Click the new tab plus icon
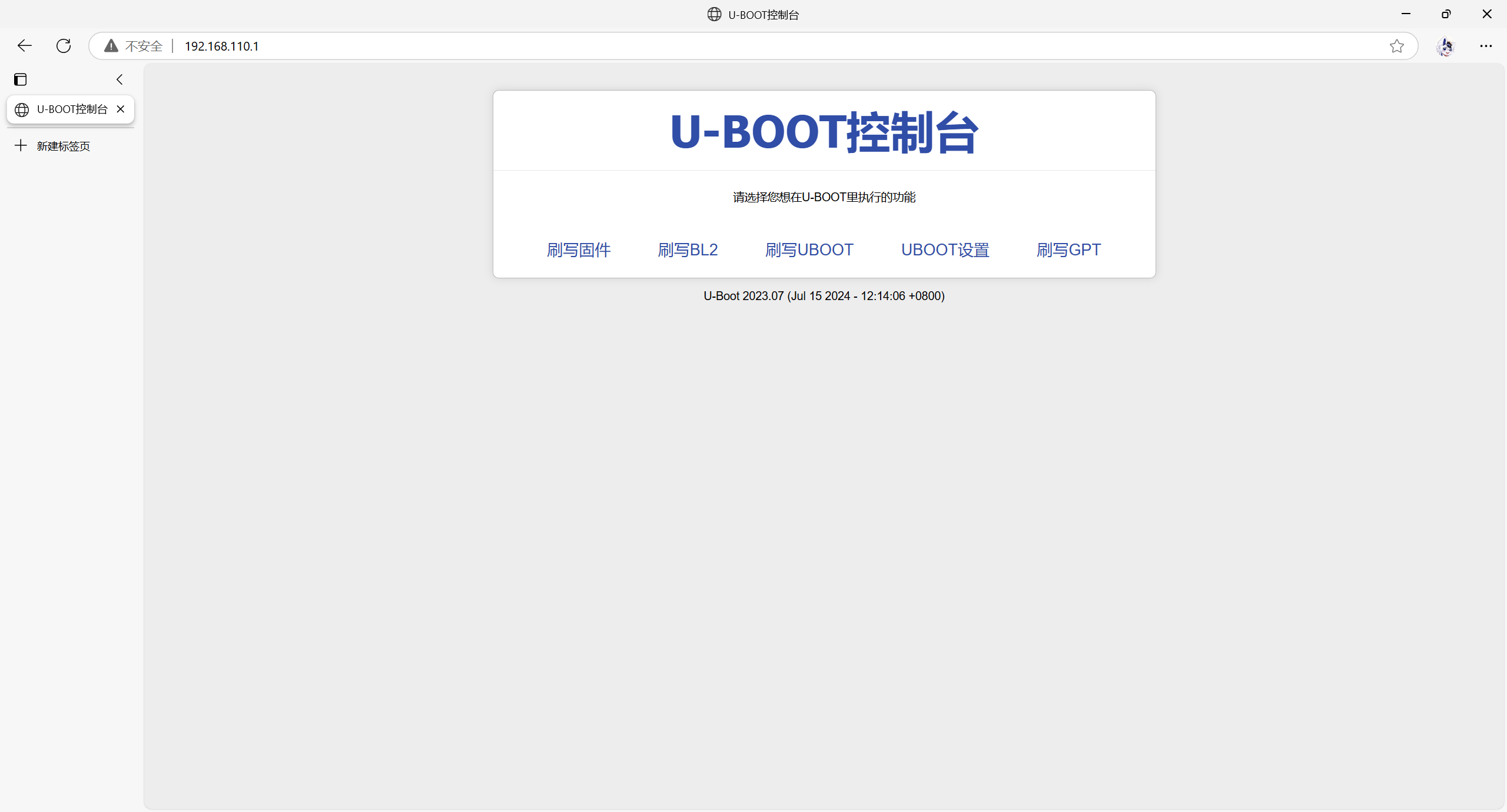Viewport: 1507px width, 812px height. pyautogui.click(x=21, y=145)
